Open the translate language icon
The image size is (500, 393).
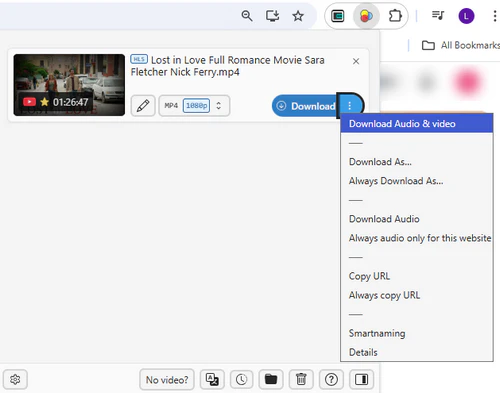tap(212, 379)
